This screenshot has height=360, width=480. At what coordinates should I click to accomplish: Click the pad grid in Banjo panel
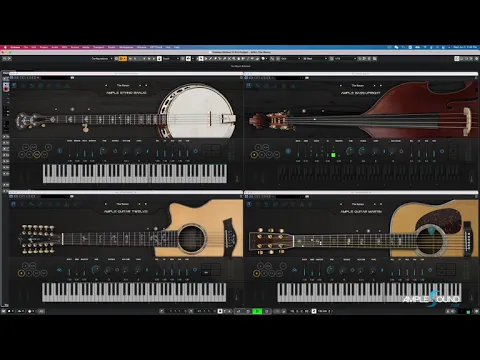point(211,150)
